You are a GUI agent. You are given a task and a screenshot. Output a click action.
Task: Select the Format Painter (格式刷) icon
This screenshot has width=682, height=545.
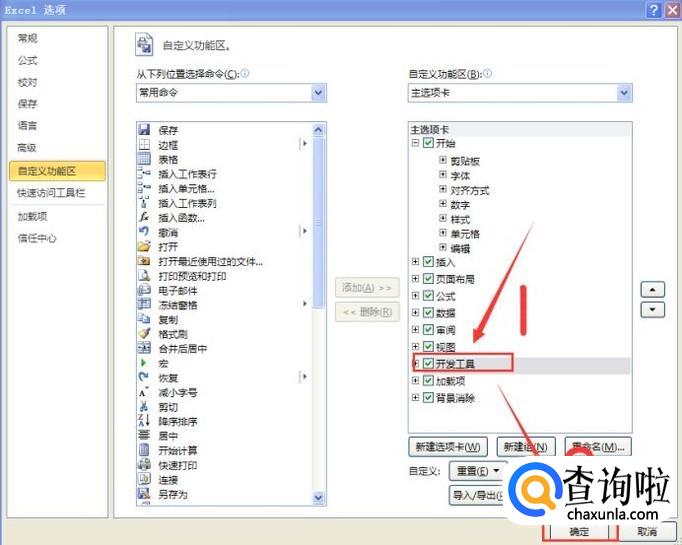pyautogui.click(x=144, y=334)
